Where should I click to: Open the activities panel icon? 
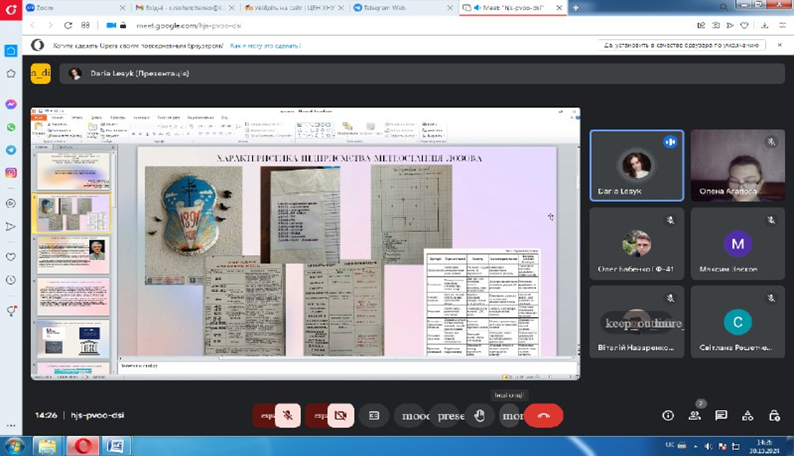pyautogui.click(x=747, y=415)
